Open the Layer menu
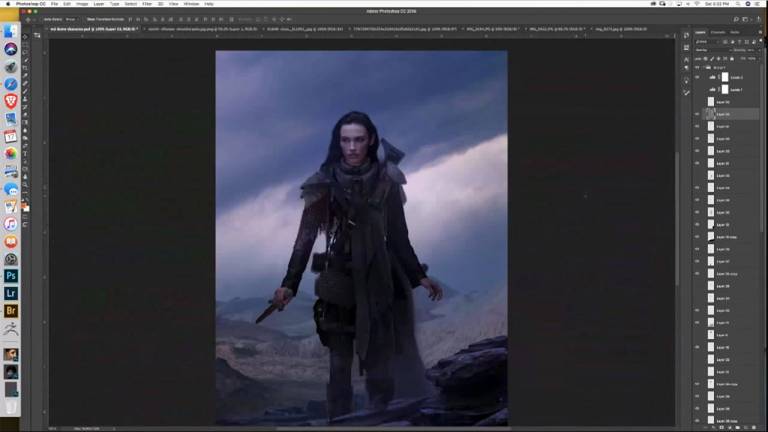 pyautogui.click(x=99, y=4)
